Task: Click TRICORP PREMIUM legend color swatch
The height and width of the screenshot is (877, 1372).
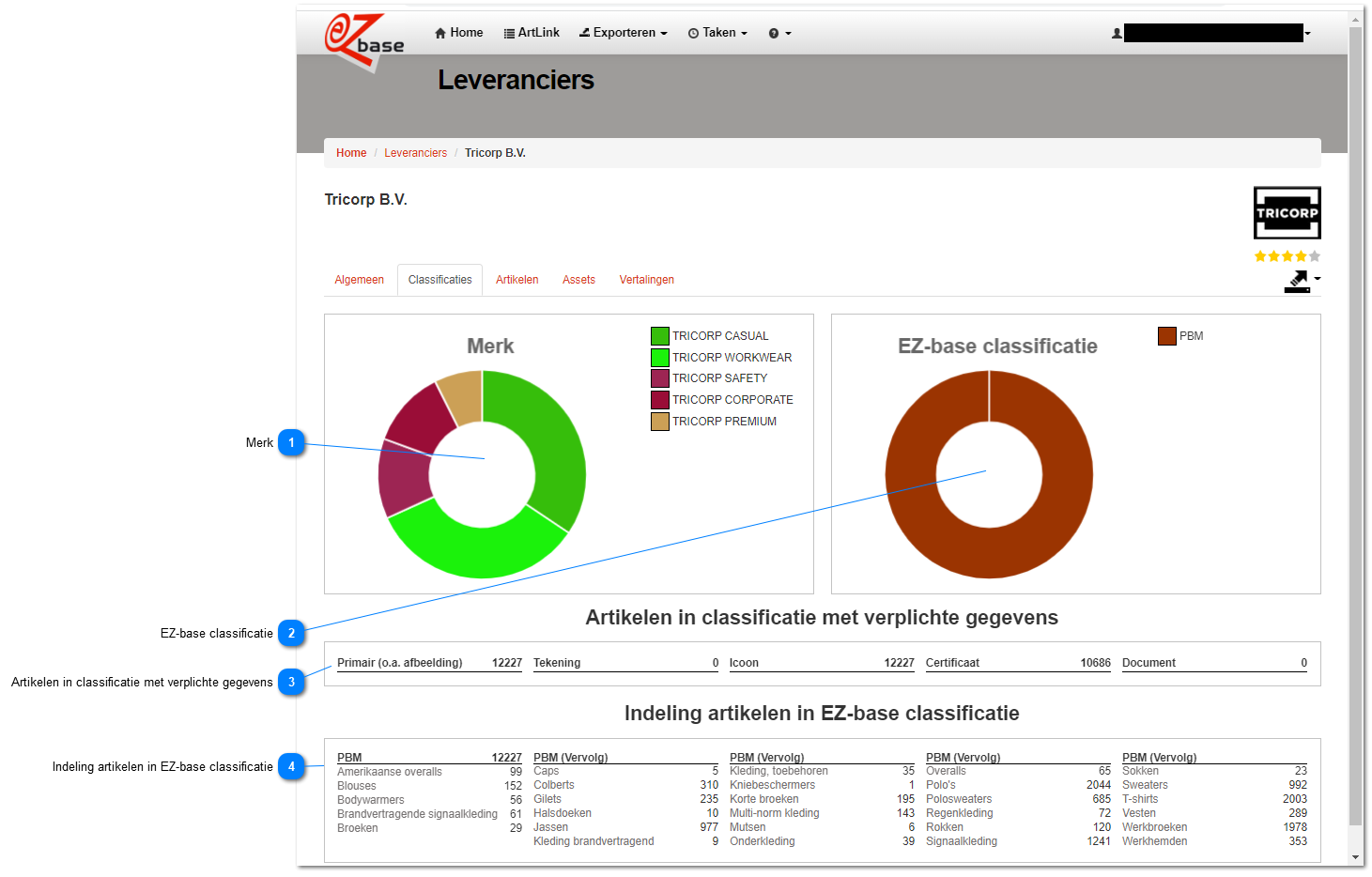Action: (660, 422)
